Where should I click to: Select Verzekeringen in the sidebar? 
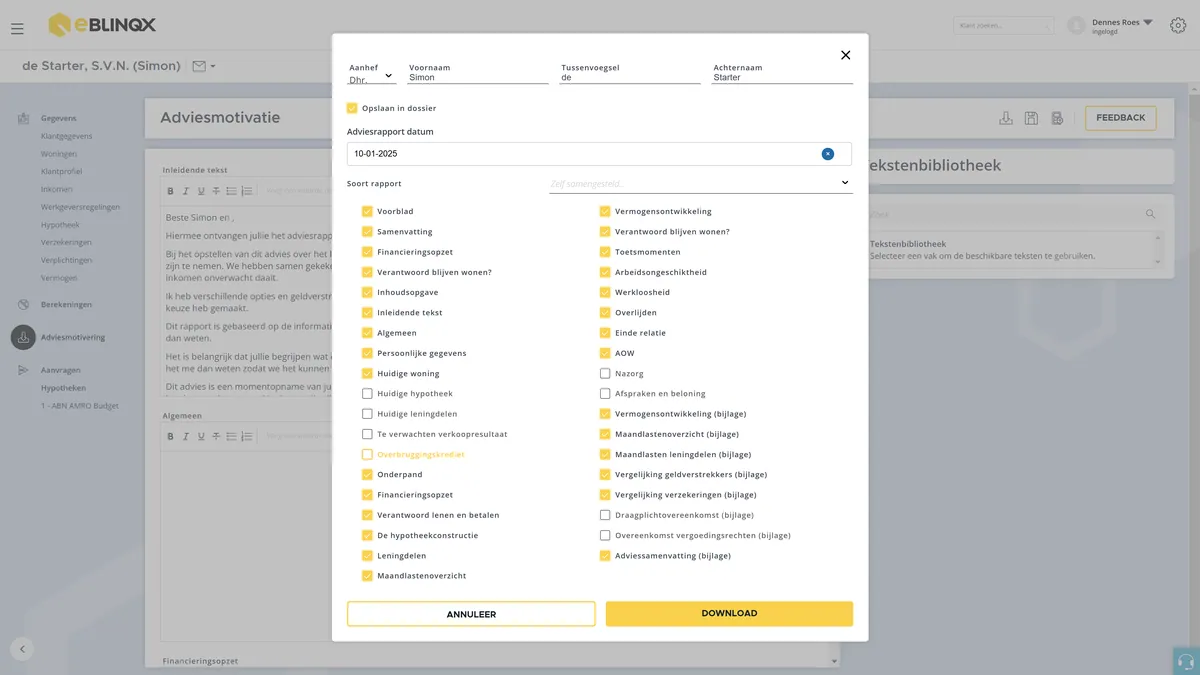[x=67, y=243]
